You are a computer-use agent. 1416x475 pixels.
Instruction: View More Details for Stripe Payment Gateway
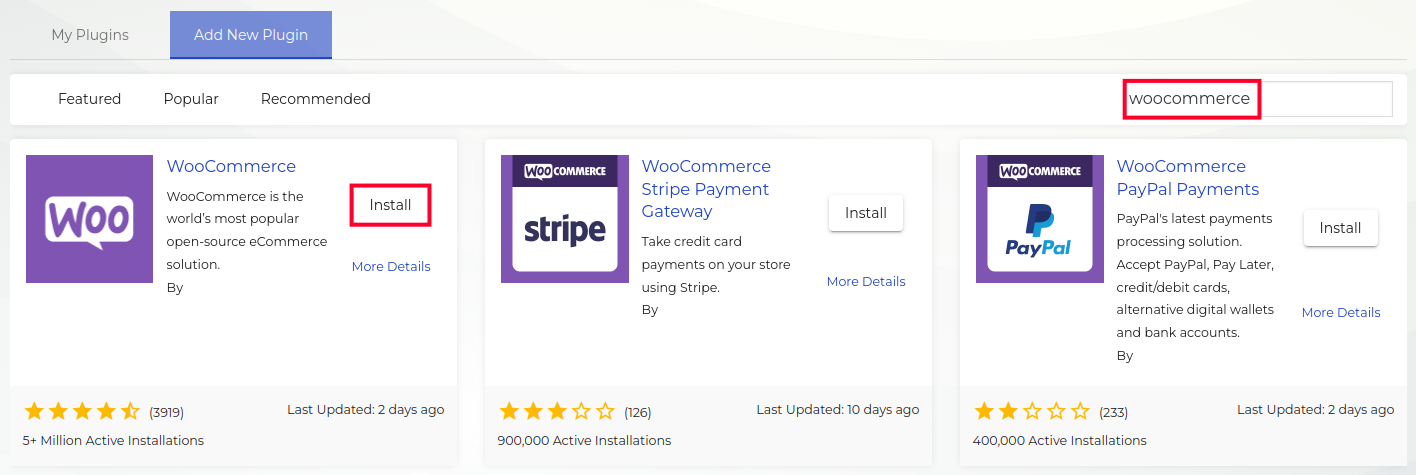tap(866, 282)
